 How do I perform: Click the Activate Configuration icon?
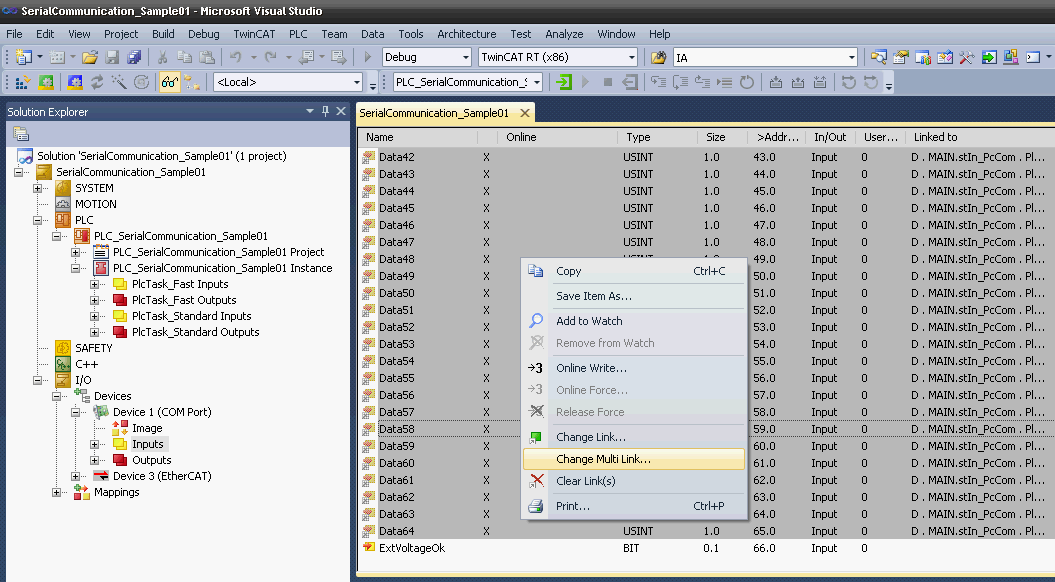click(x=23, y=82)
